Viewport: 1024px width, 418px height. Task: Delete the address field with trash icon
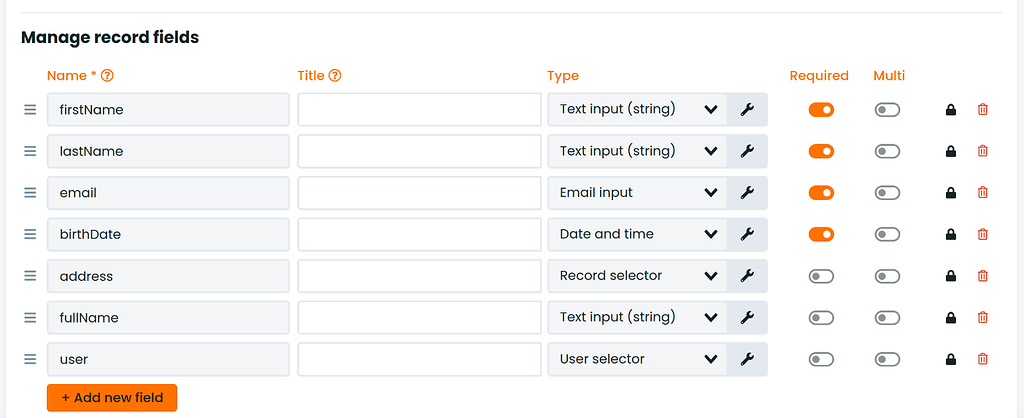point(982,276)
